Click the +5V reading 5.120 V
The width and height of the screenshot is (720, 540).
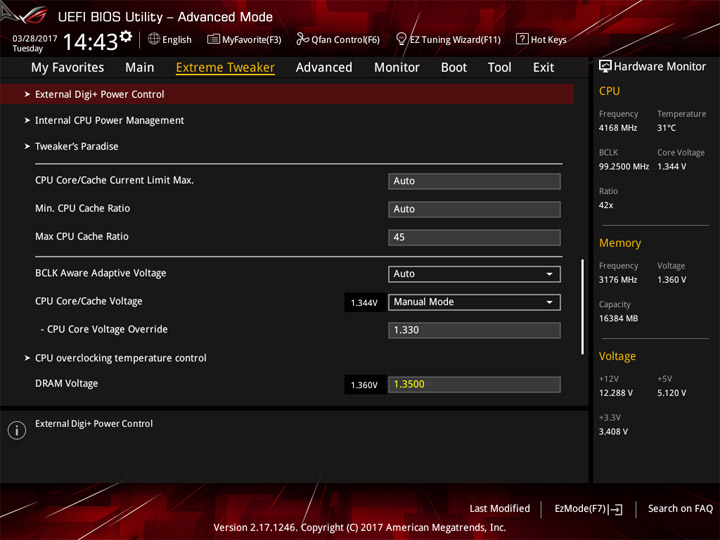(672, 393)
